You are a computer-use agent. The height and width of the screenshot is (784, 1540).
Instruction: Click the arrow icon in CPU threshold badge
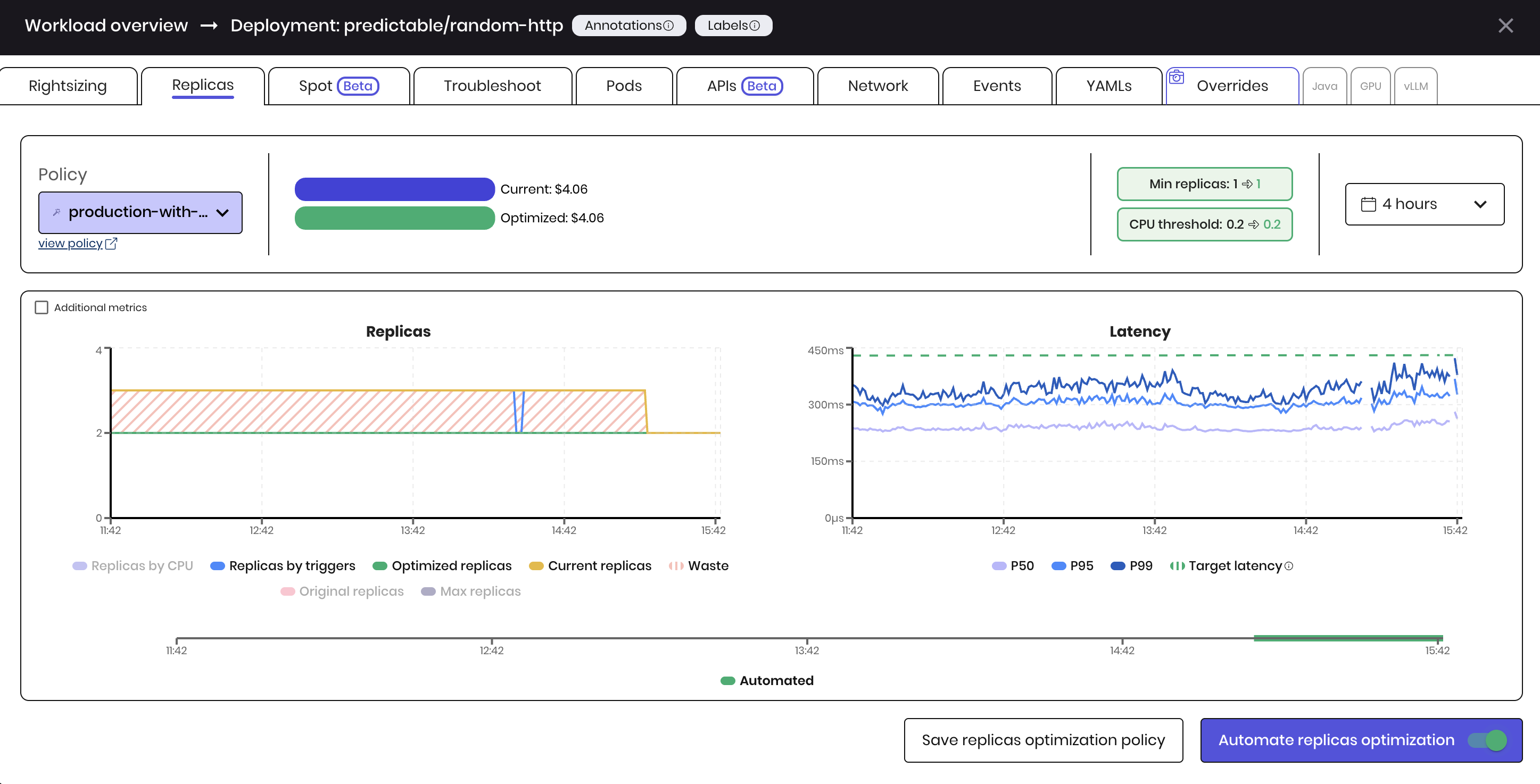point(1254,224)
